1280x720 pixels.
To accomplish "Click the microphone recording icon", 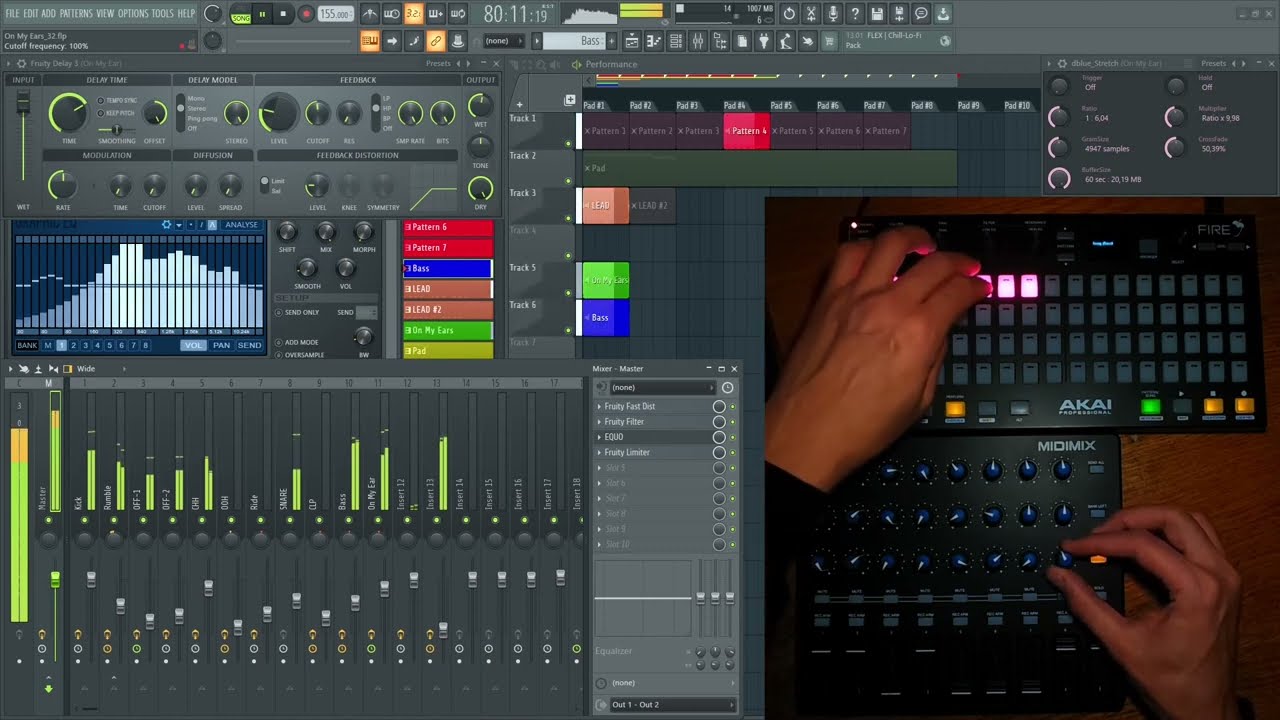I will point(833,14).
